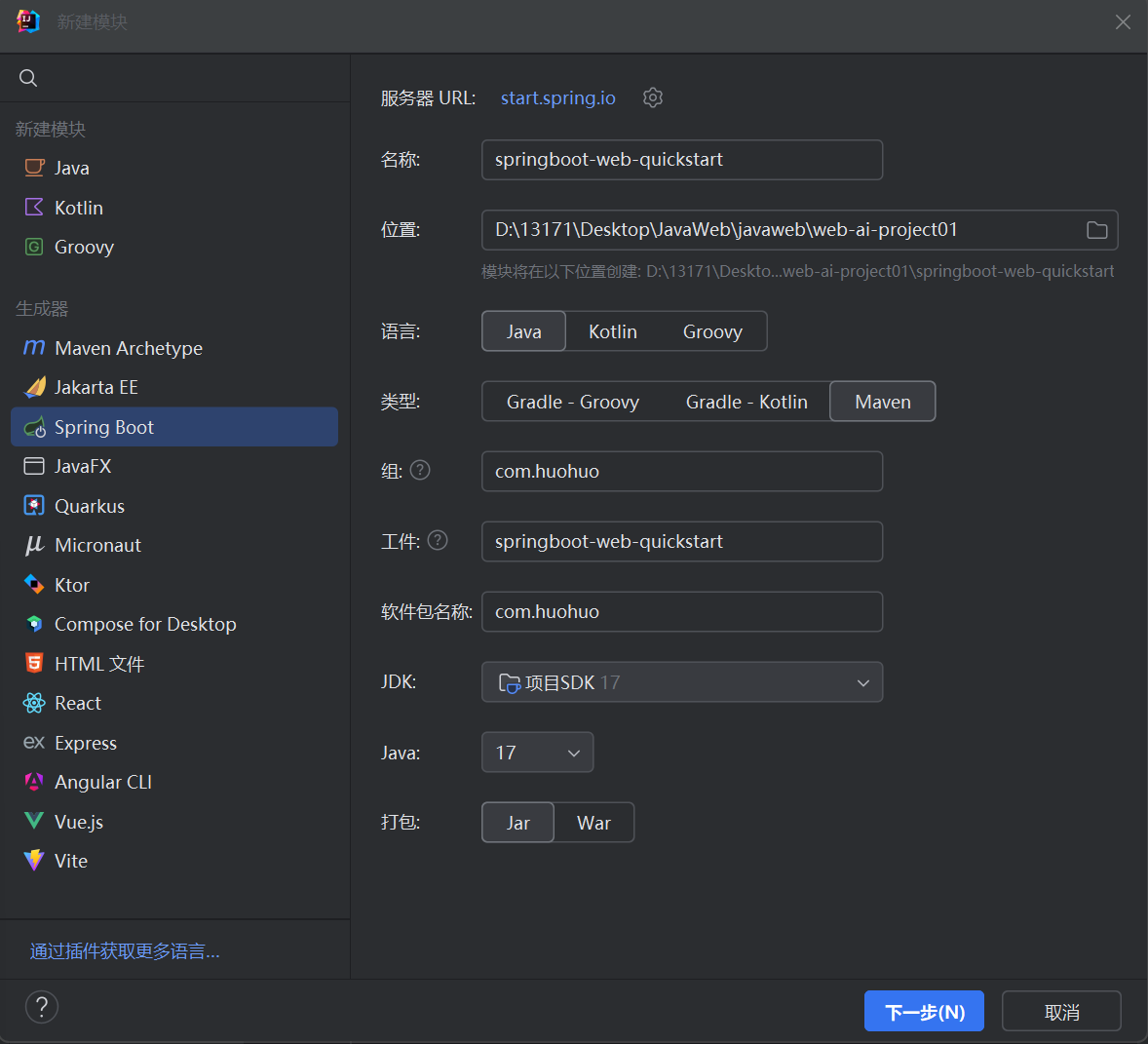Viewport: 1148px width, 1044px height.
Task: Select Groovy as the language
Action: (x=712, y=330)
